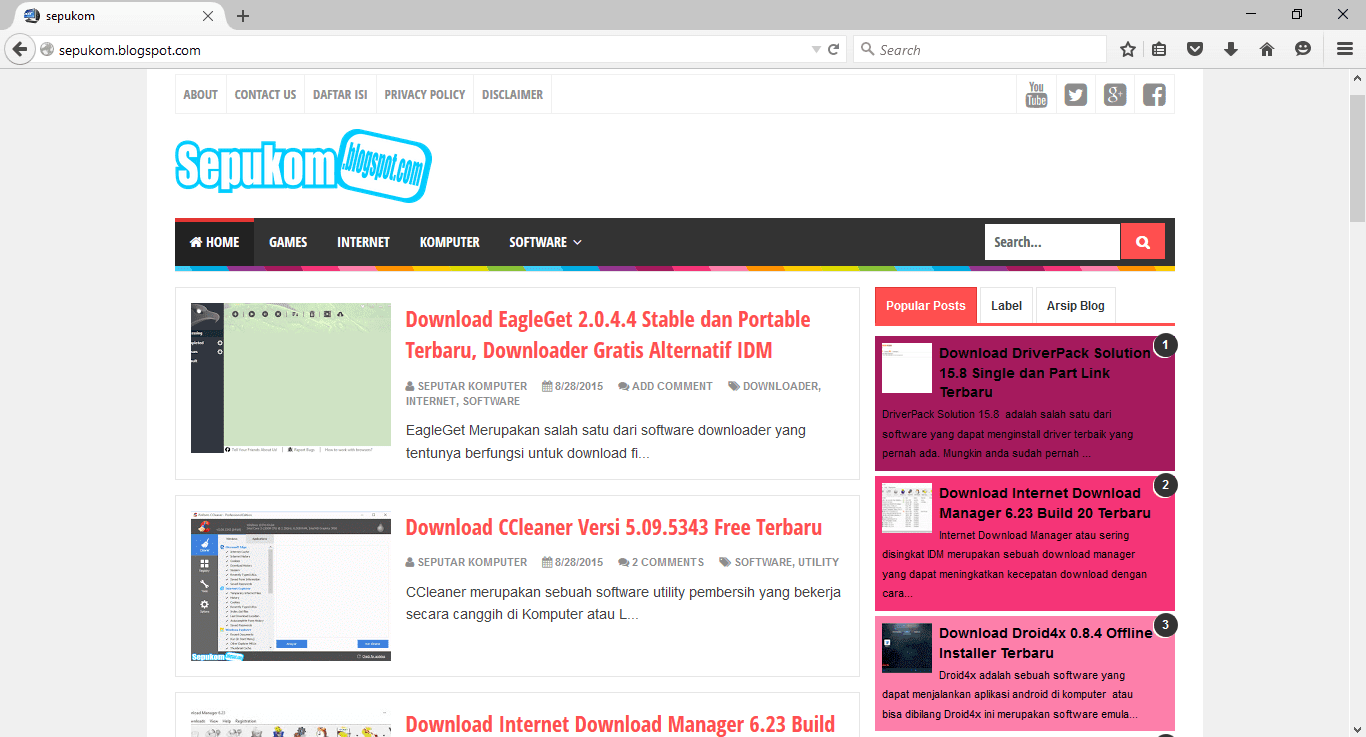The width and height of the screenshot is (1366, 737).
Task: Open the smiley Hello chat icon
Action: [1303, 49]
